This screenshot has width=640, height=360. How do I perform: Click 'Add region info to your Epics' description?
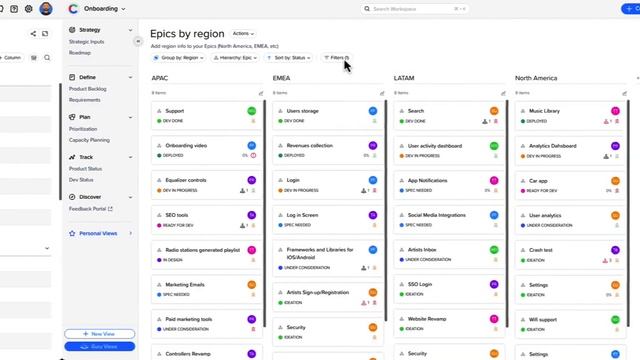tap(215, 46)
